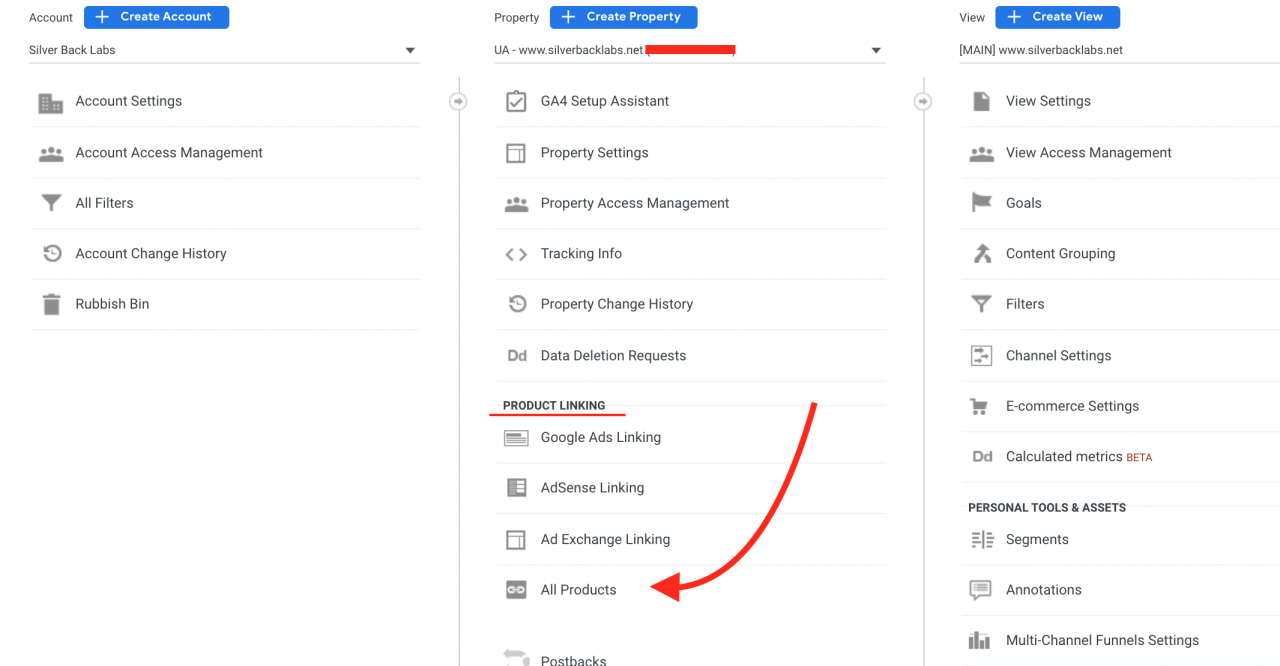Image resolution: width=1280 pixels, height=666 pixels.
Task: Expand the UA property selector dropdown
Action: click(x=689, y=50)
